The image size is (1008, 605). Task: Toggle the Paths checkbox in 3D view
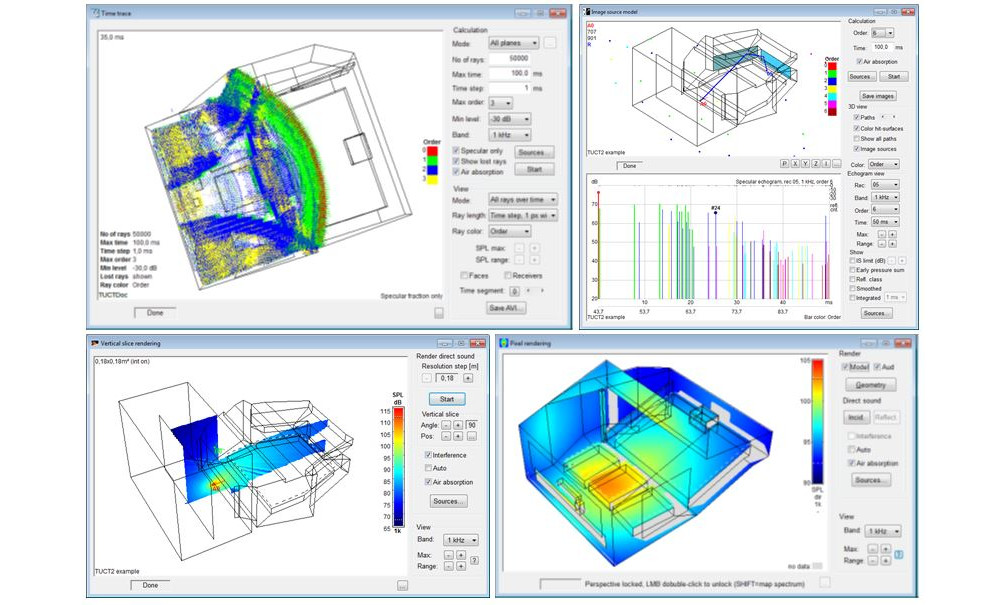[856, 118]
